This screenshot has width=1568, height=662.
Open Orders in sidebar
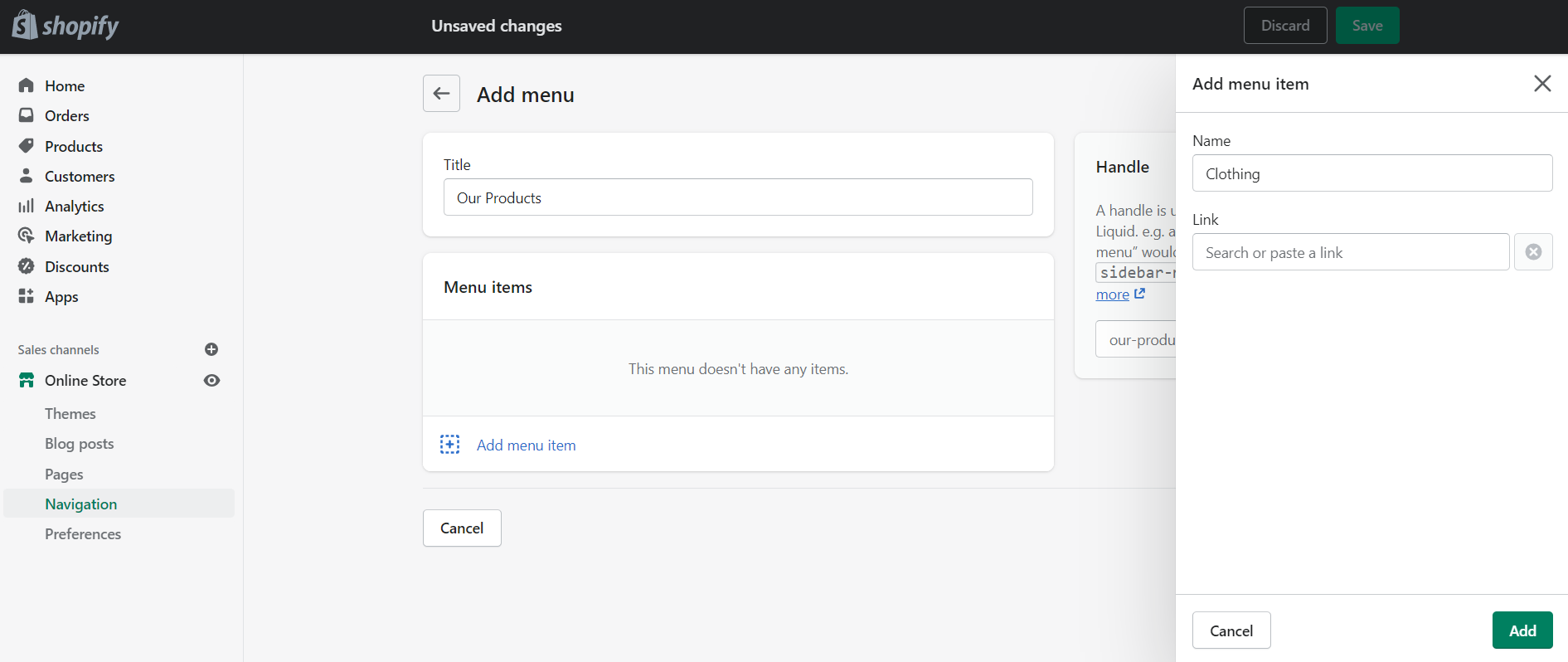point(67,115)
